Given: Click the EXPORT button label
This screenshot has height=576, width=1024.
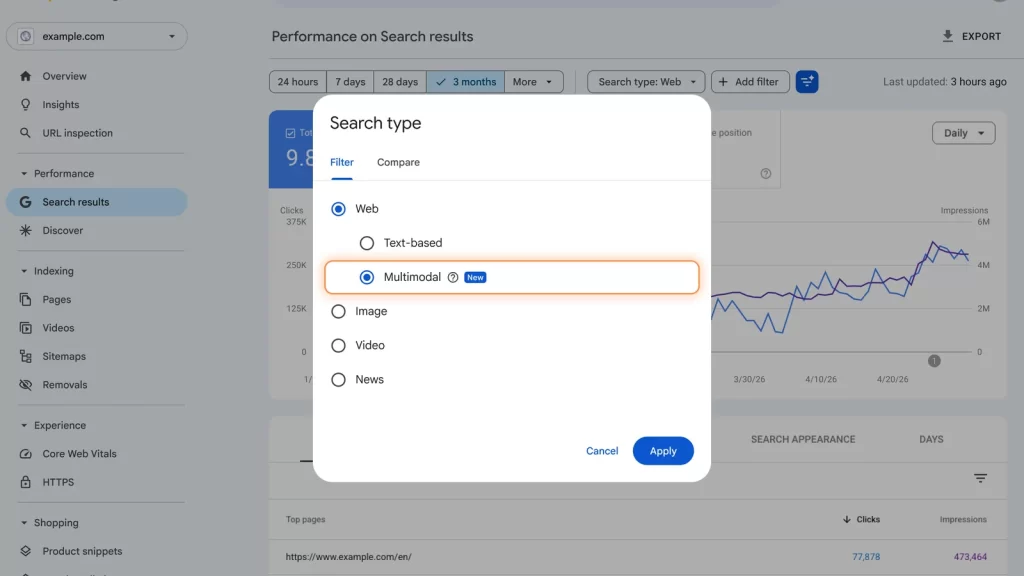Looking at the screenshot, I should pos(981,37).
